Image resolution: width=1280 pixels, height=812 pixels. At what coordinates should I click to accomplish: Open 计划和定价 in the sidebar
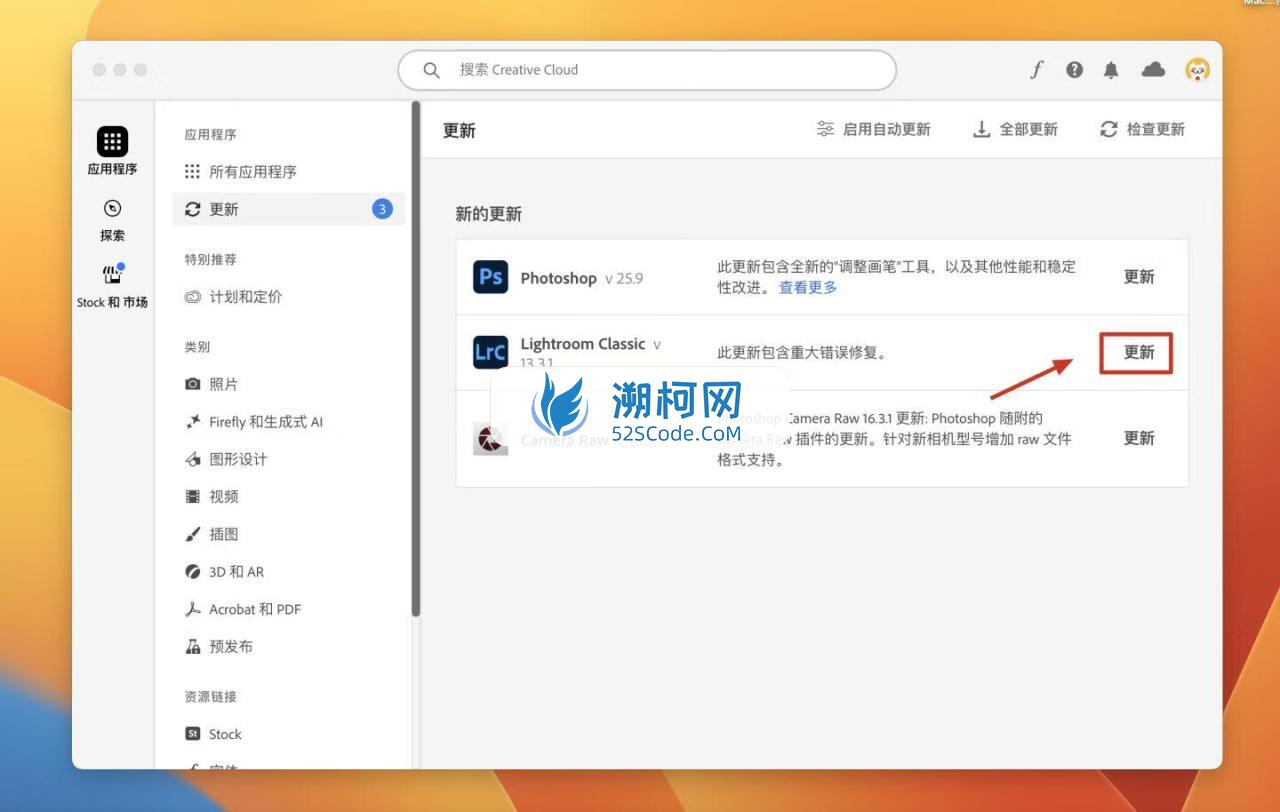coord(288,297)
